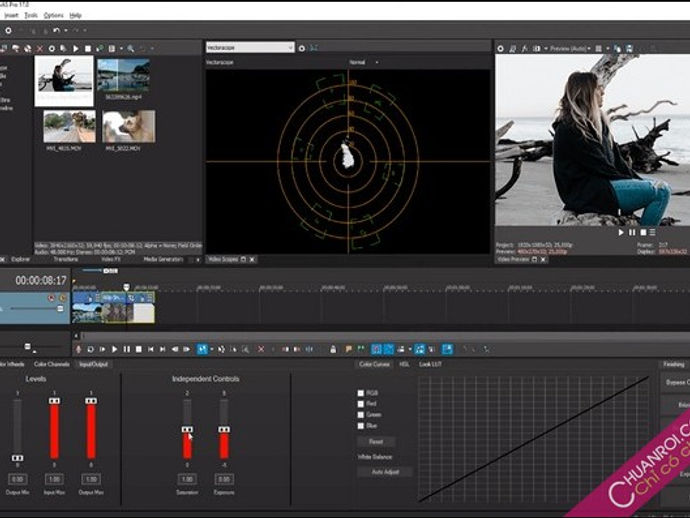Screen dimensions: 690x518
Task: Click the Video Output FX icon in preview
Action: [x=525, y=48]
